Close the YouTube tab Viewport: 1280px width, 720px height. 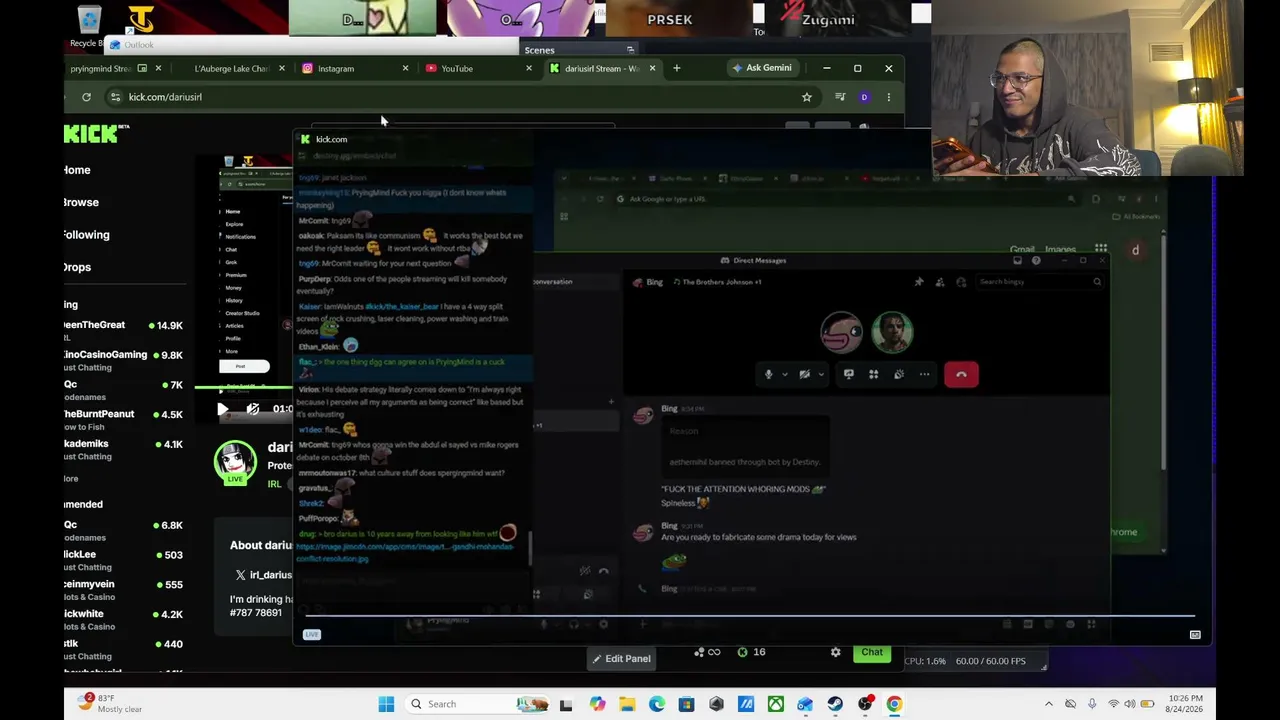[x=529, y=69]
